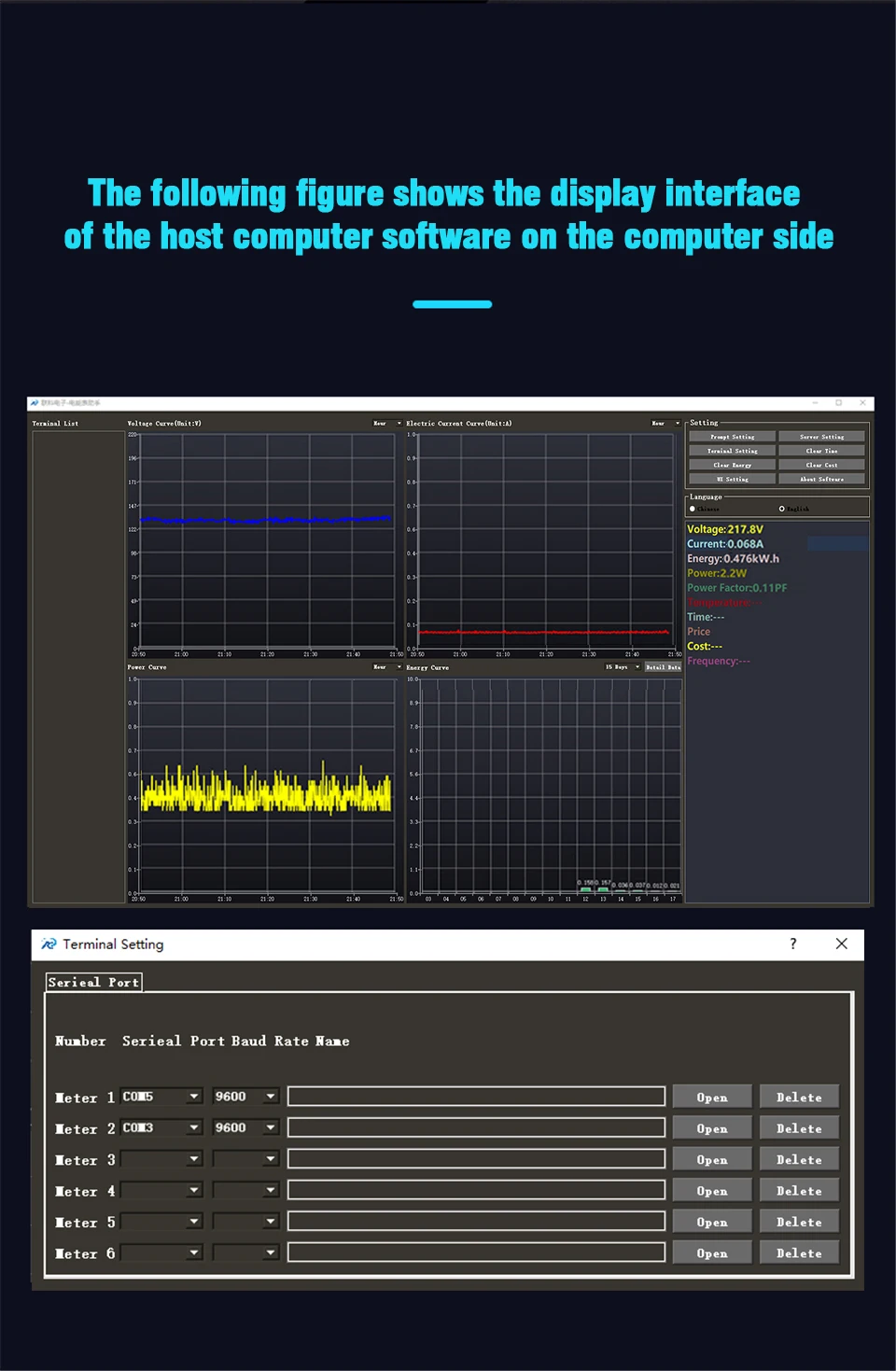
Task: Click the app logo in main title bar
Action: click(x=35, y=403)
